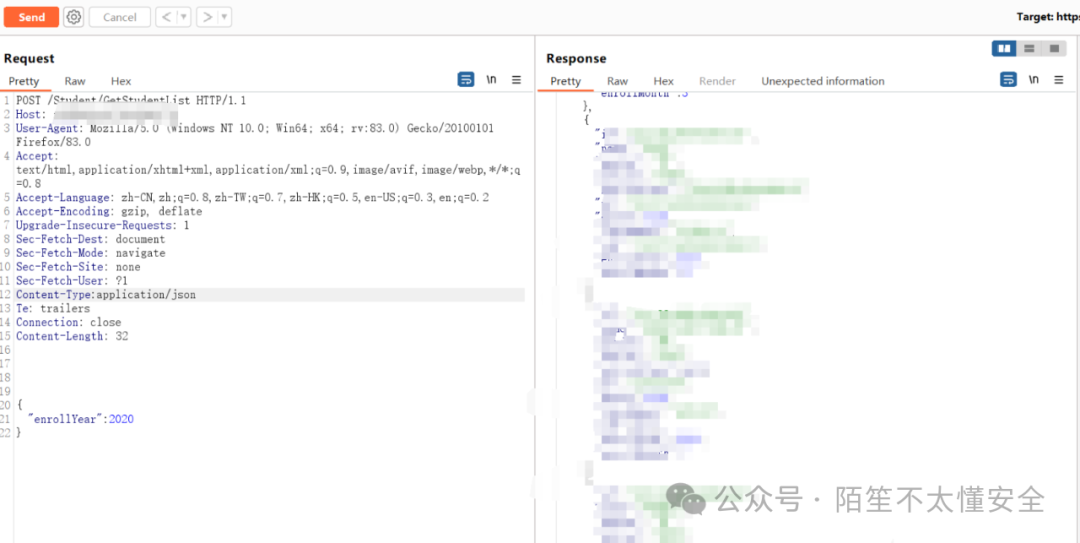Switch to the Request Raw tab
Image resolution: width=1080 pixels, height=543 pixels.
click(x=75, y=81)
